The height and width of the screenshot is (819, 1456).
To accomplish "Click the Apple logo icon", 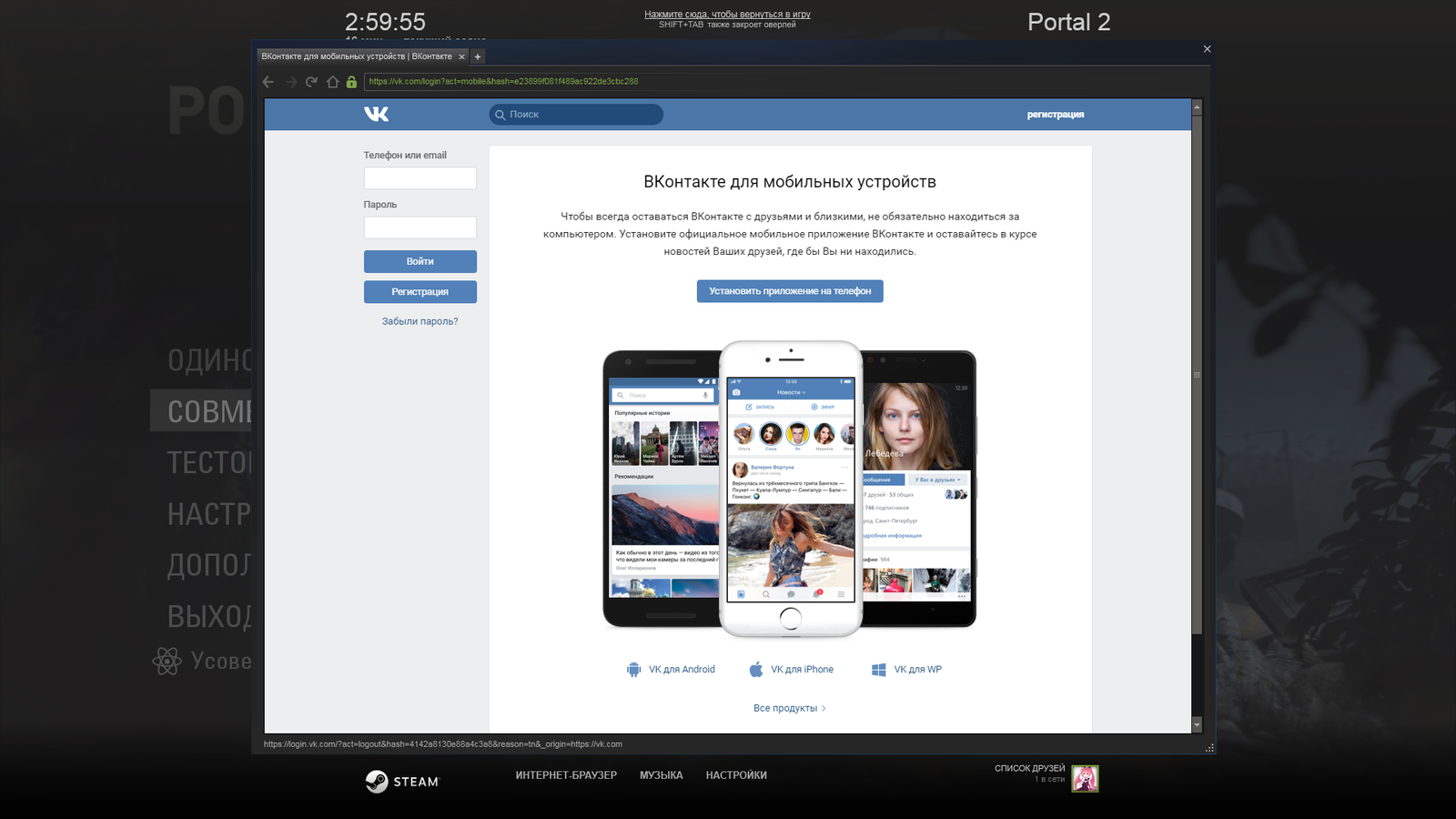I will click(x=756, y=670).
